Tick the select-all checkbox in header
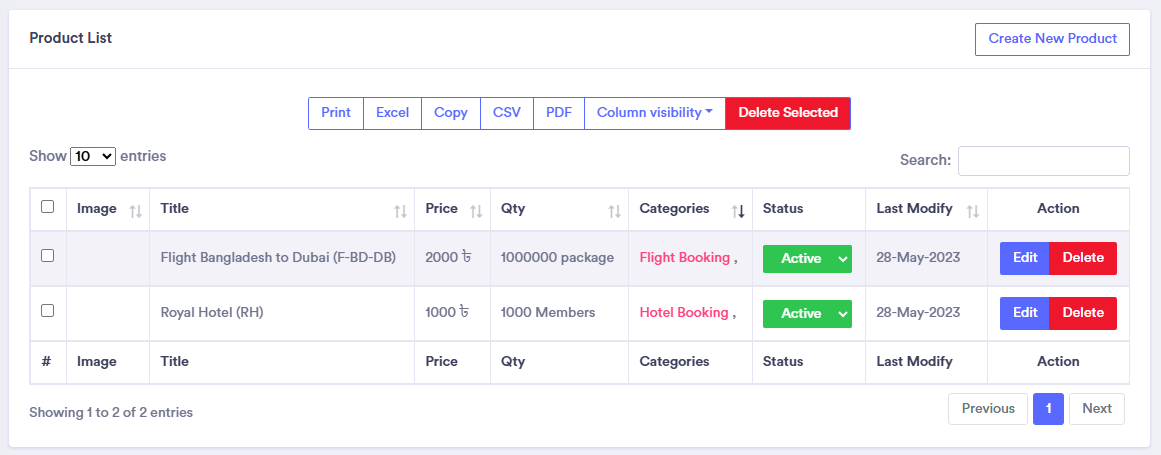This screenshot has width=1161, height=455. 47,207
